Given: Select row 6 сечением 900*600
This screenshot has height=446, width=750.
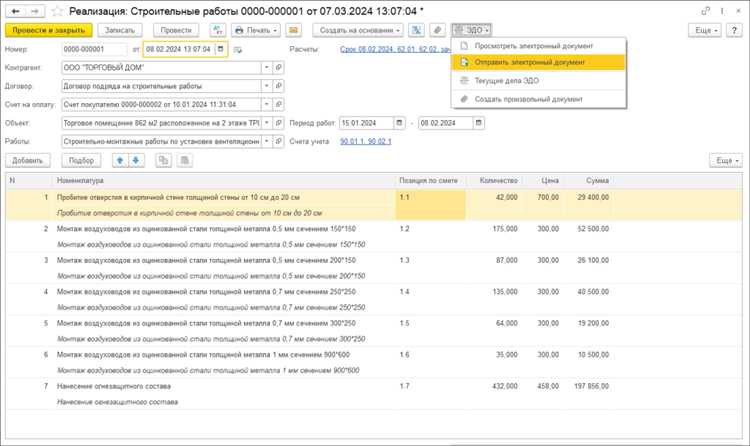Looking at the screenshot, I should [x=374, y=362].
